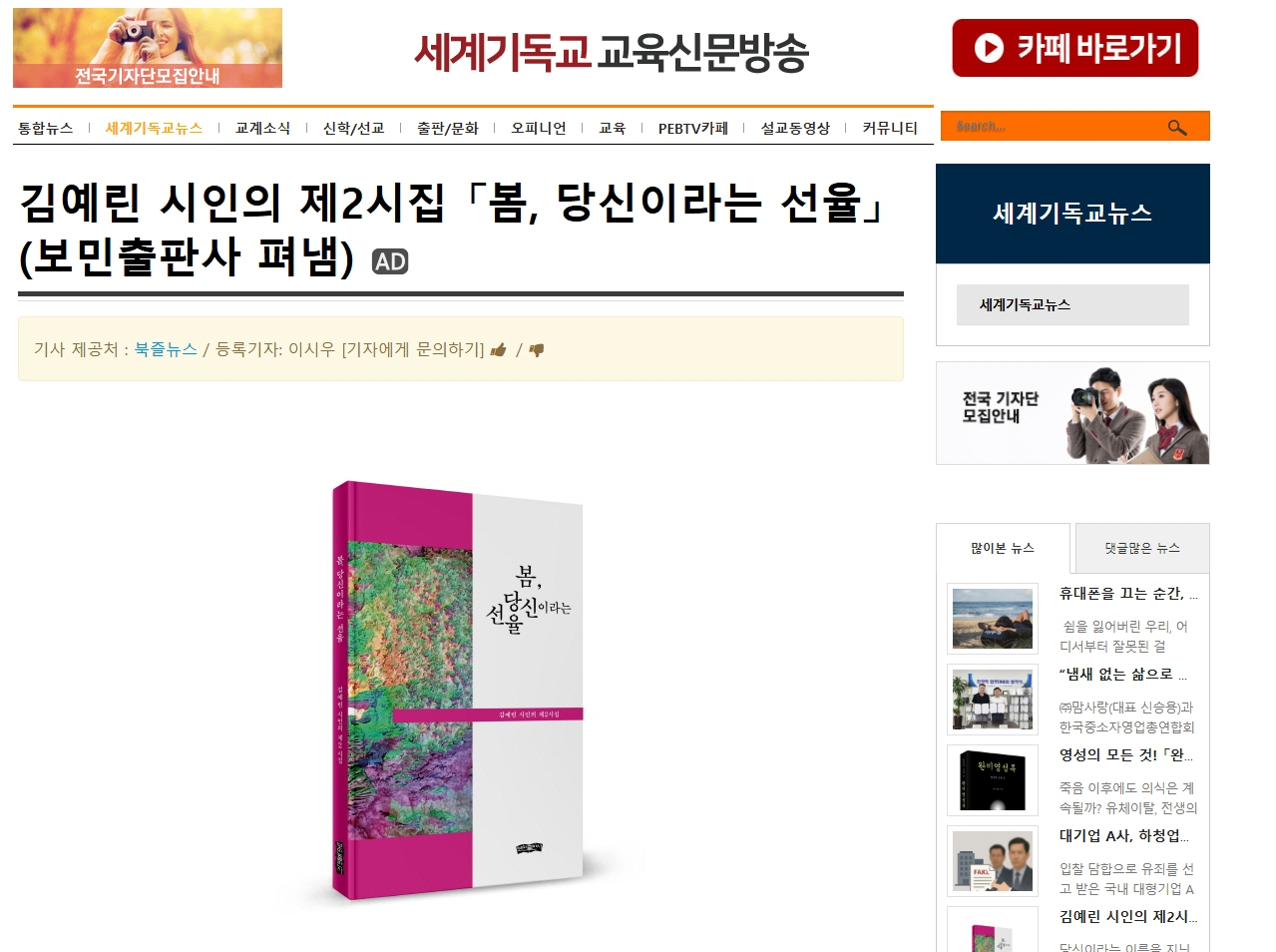The width and height of the screenshot is (1276, 952).
Task: Click the thumbs-down icon by reporter info
Action: tap(537, 350)
